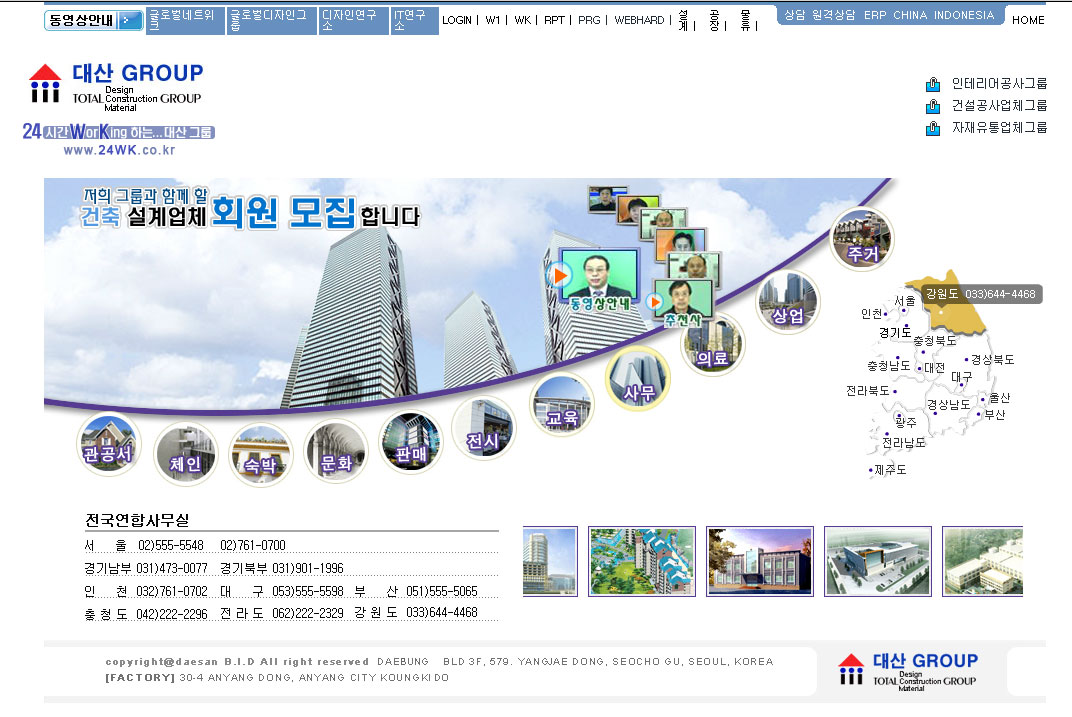Open the apartment complex aerial thumbnail
The height and width of the screenshot is (717, 1072).
(x=642, y=561)
